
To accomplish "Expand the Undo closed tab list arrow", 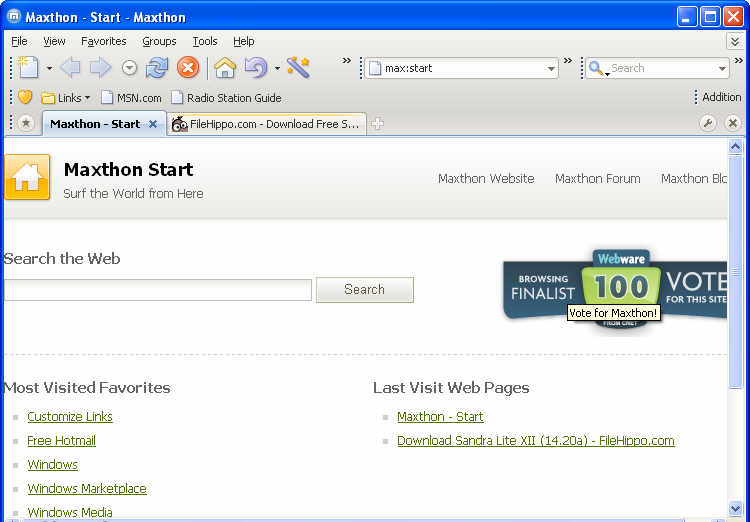I will [x=277, y=68].
